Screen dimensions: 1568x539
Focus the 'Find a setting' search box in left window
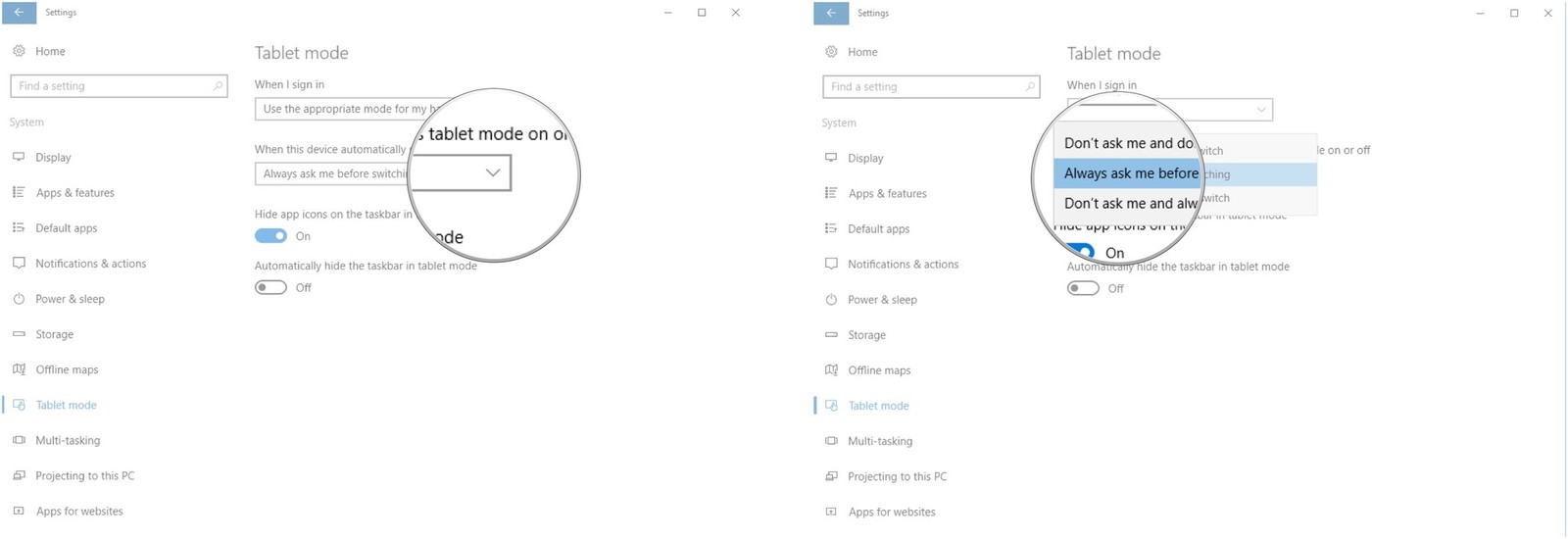119,86
